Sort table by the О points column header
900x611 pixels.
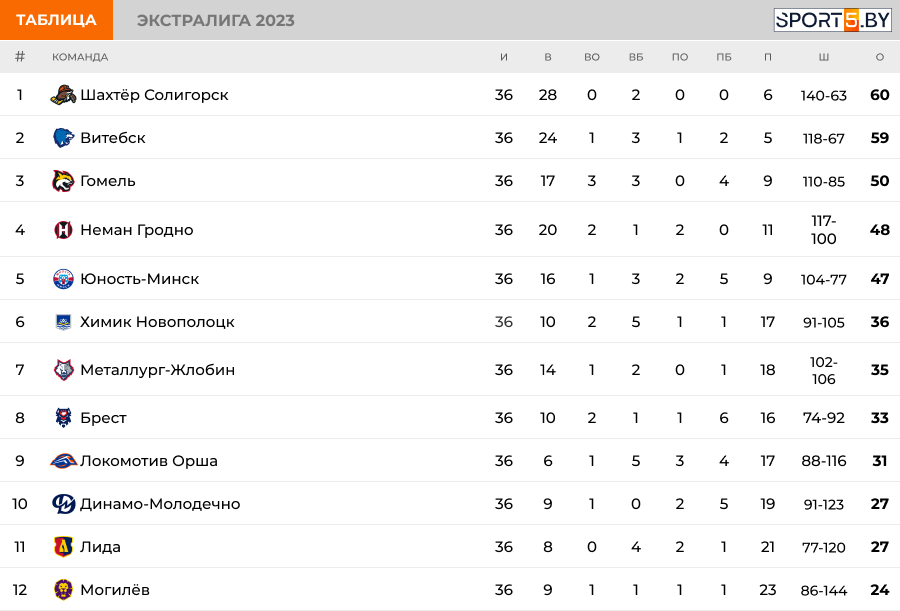879,57
